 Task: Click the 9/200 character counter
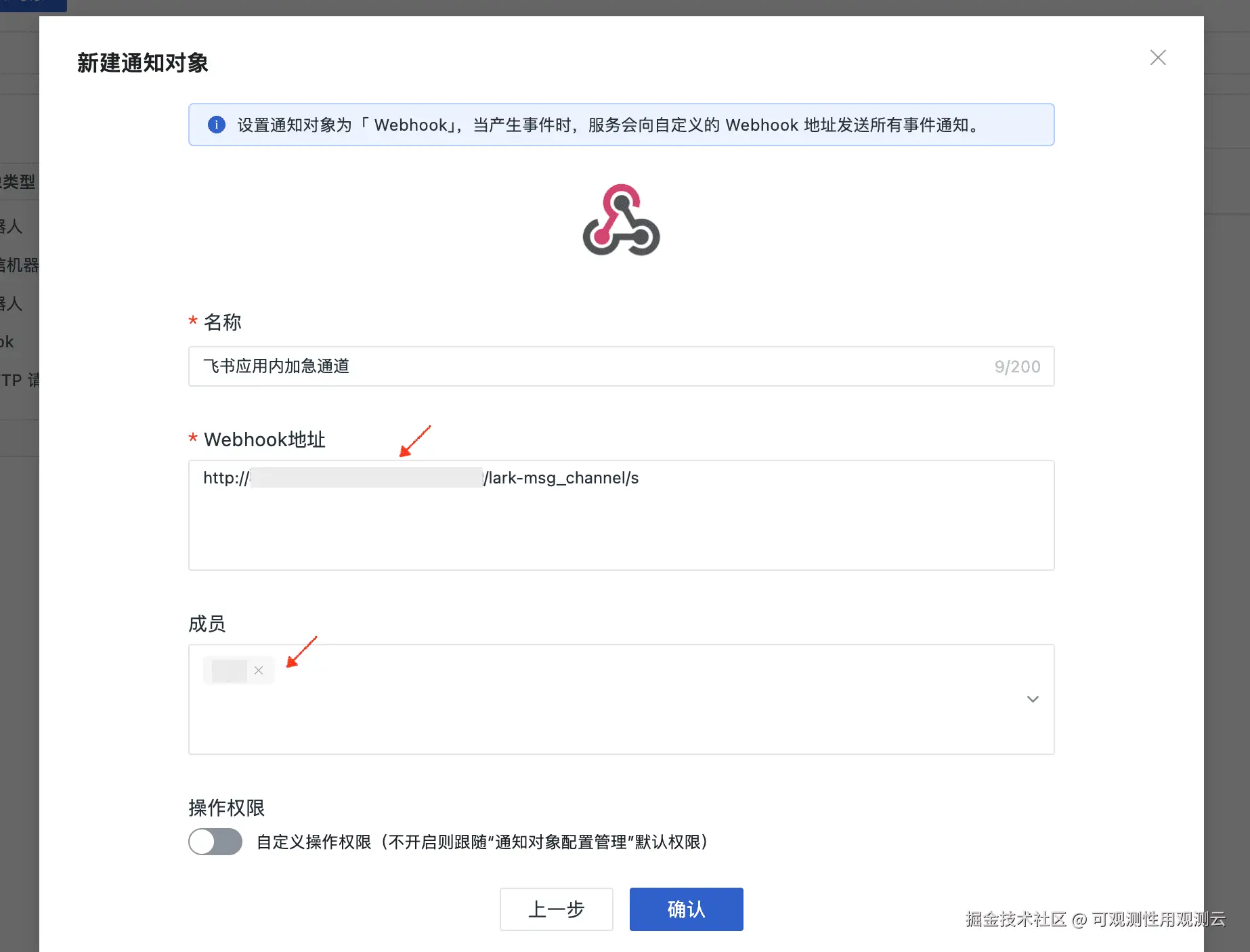pyautogui.click(x=1017, y=366)
